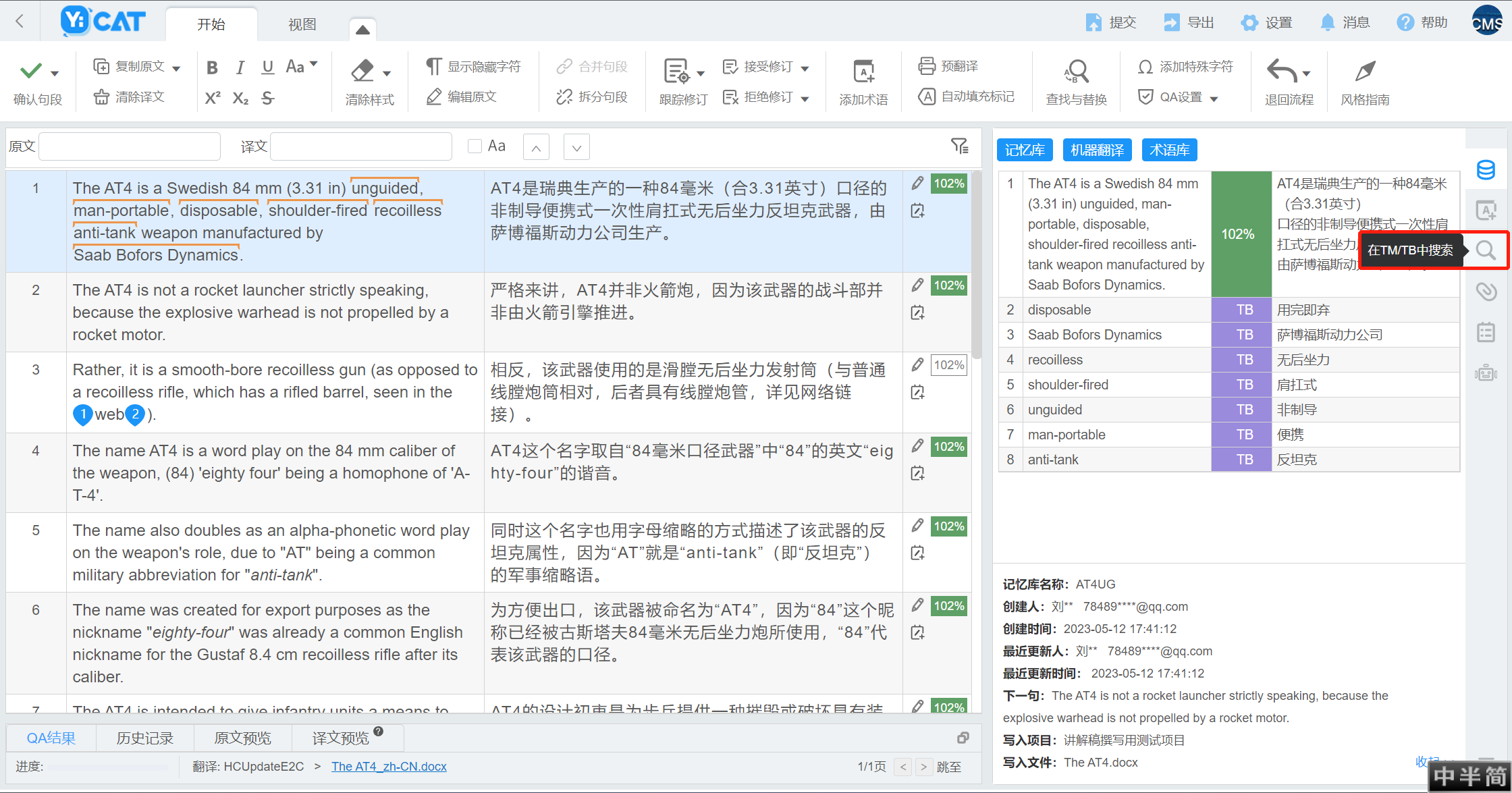Switch to the 视图 ribbon tab
The width and height of the screenshot is (1512, 793).
pos(302,24)
